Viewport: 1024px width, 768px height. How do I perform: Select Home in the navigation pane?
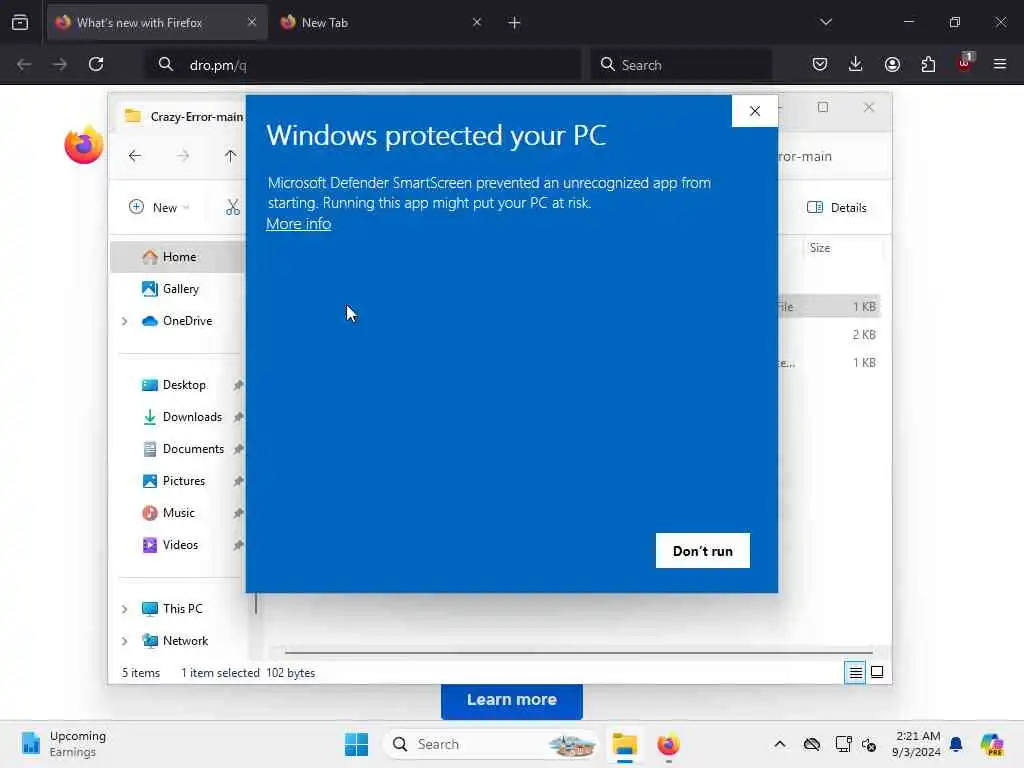(x=178, y=257)
